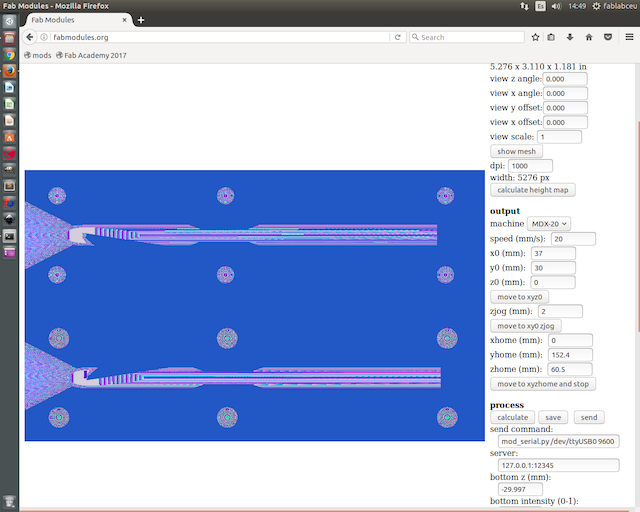The height and width of the screenshot is (512, 640).
Task: Focus the view x angle field
Action: pyautogui.click(x=566, y=93)
